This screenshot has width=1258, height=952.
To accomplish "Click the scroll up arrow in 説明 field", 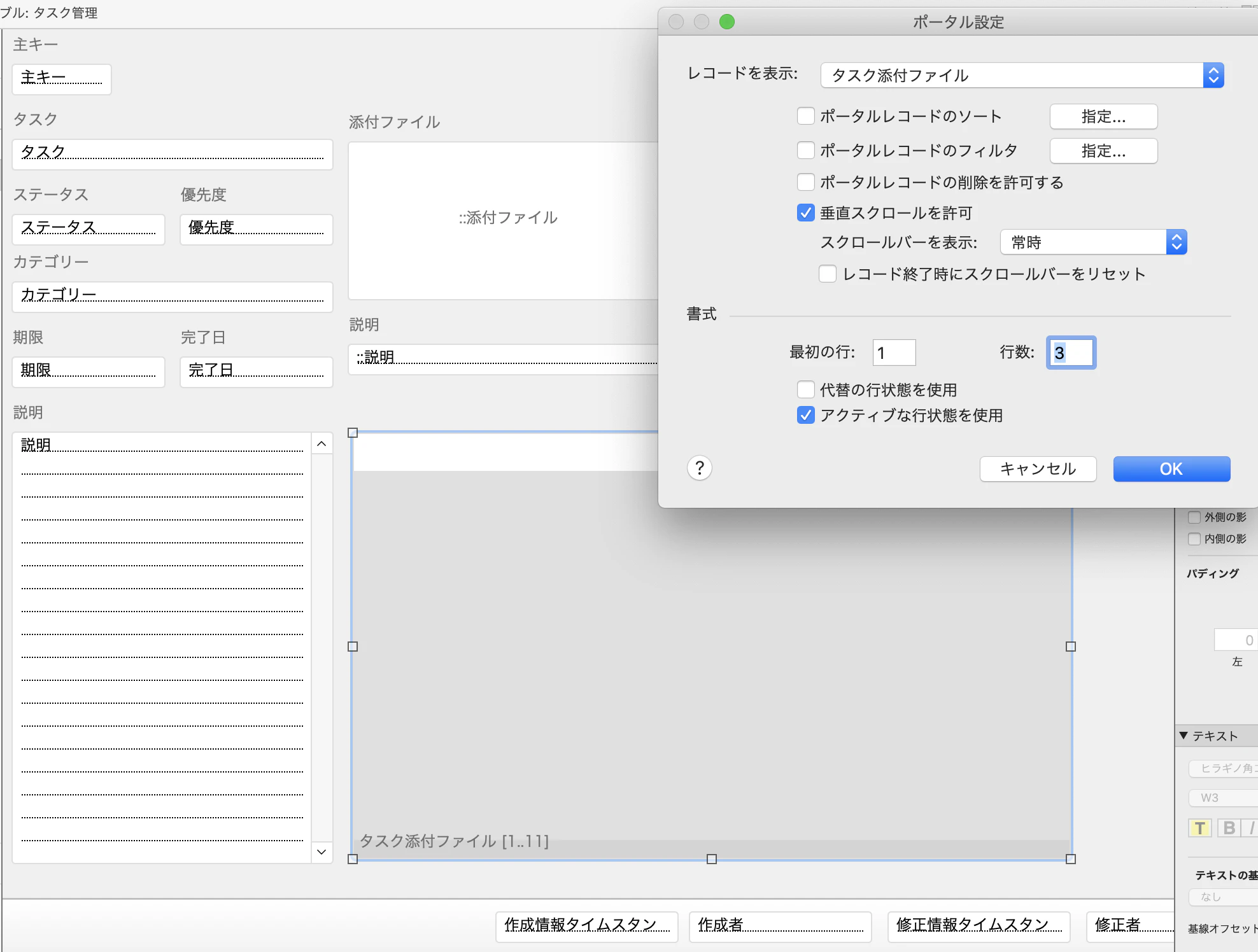I will [x=322, y=444].
